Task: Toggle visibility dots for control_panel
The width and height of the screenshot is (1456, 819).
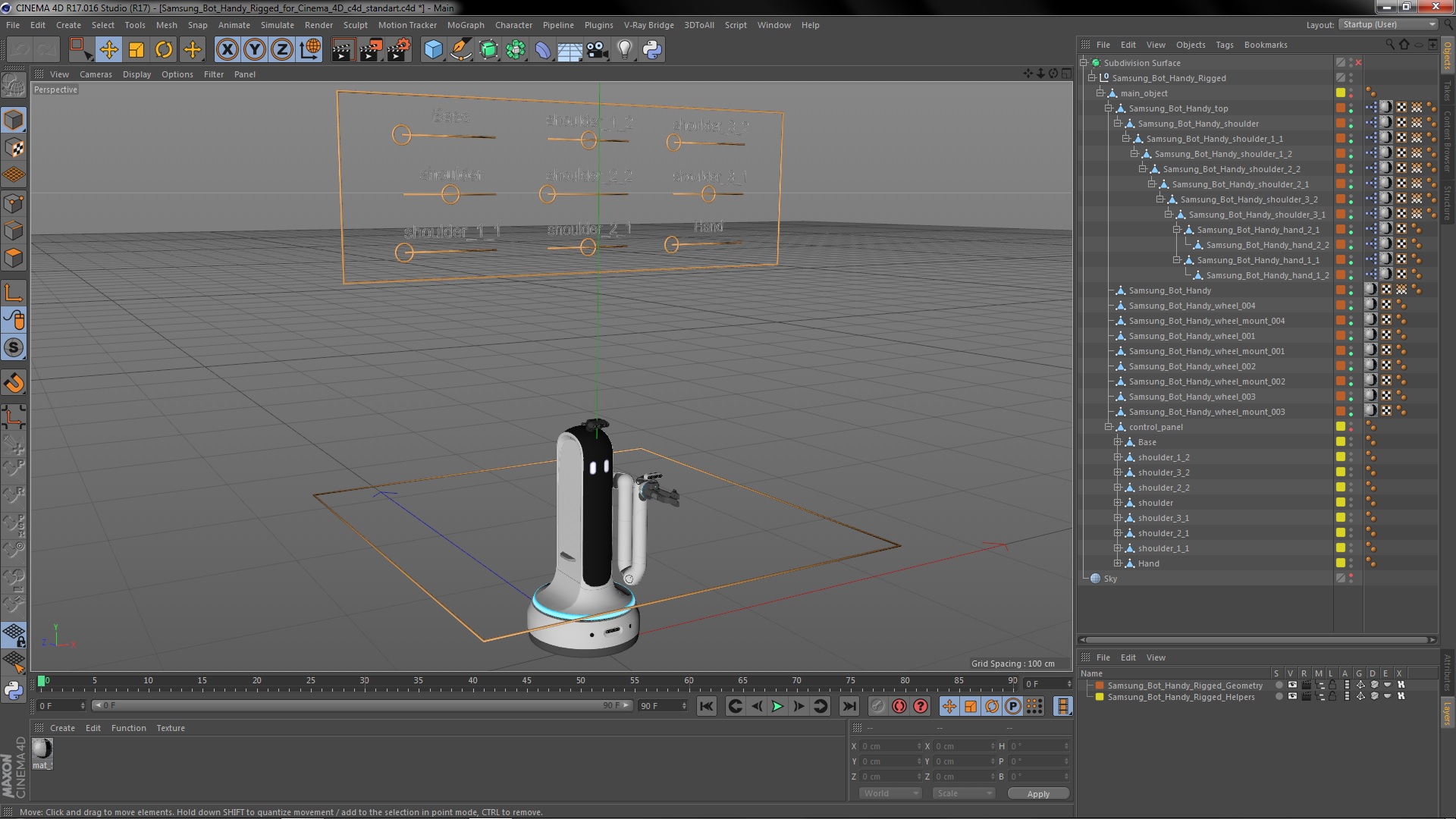Action: [1351, 427]
